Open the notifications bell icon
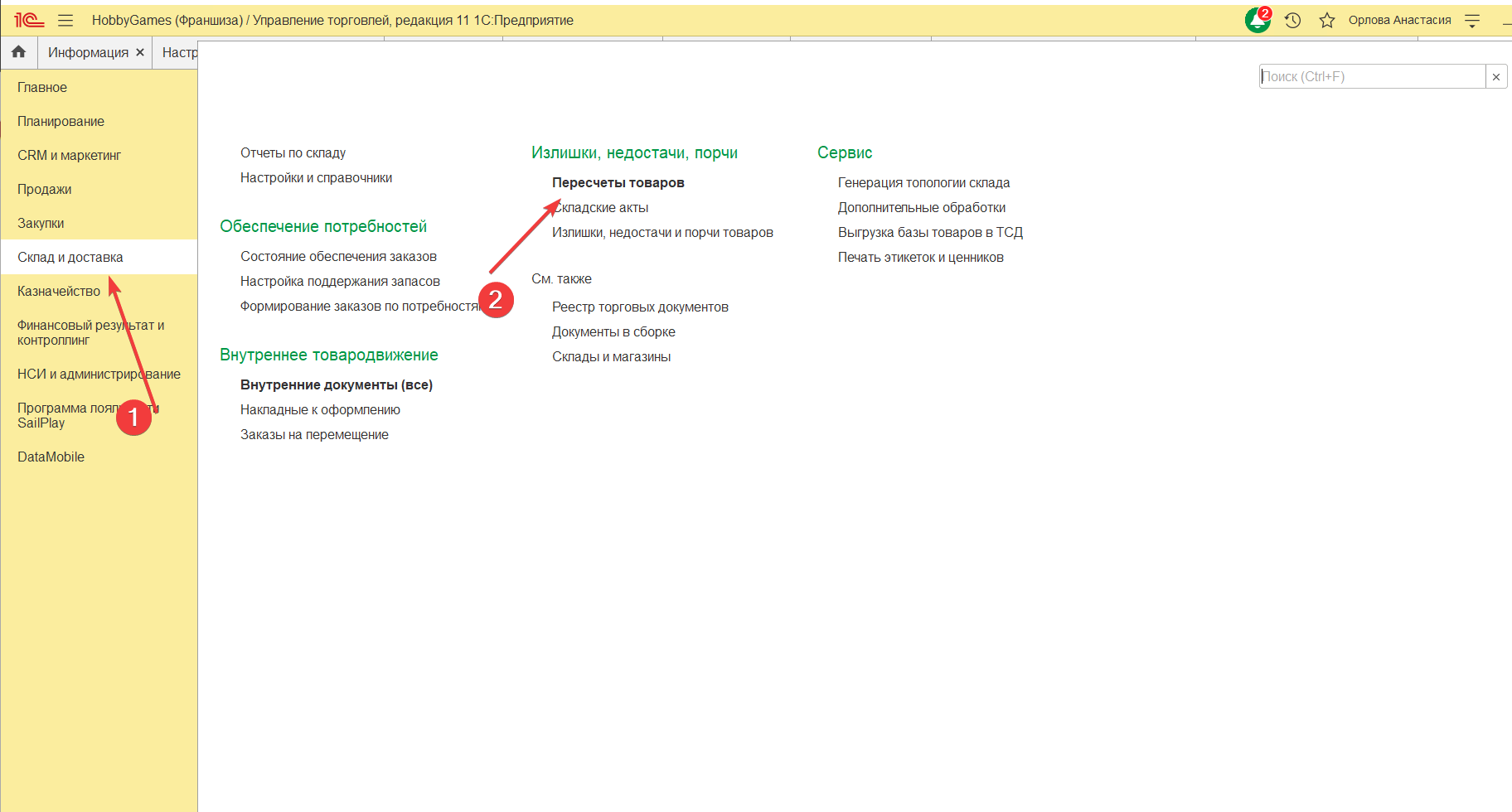 point(1258,20)
